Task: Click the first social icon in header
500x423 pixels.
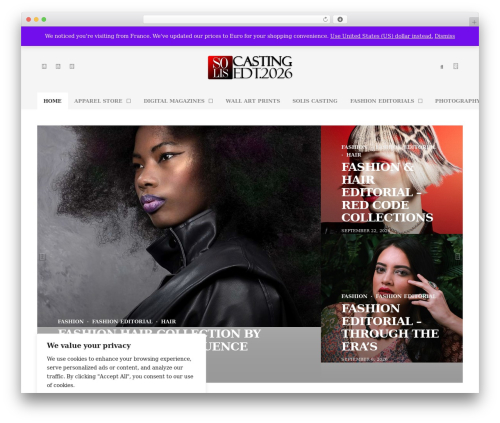Action: coord(44,66)
